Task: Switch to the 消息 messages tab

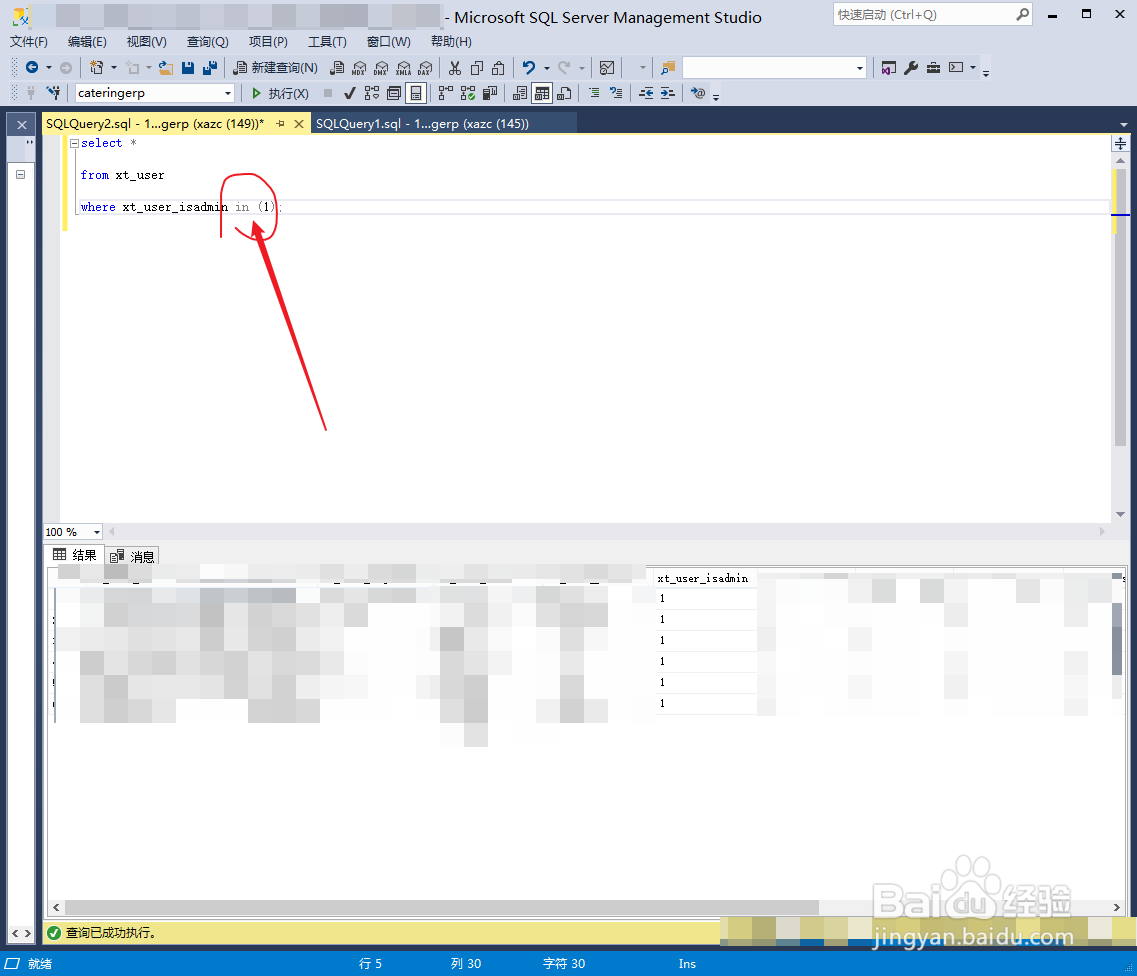Action: coord(132,556)
